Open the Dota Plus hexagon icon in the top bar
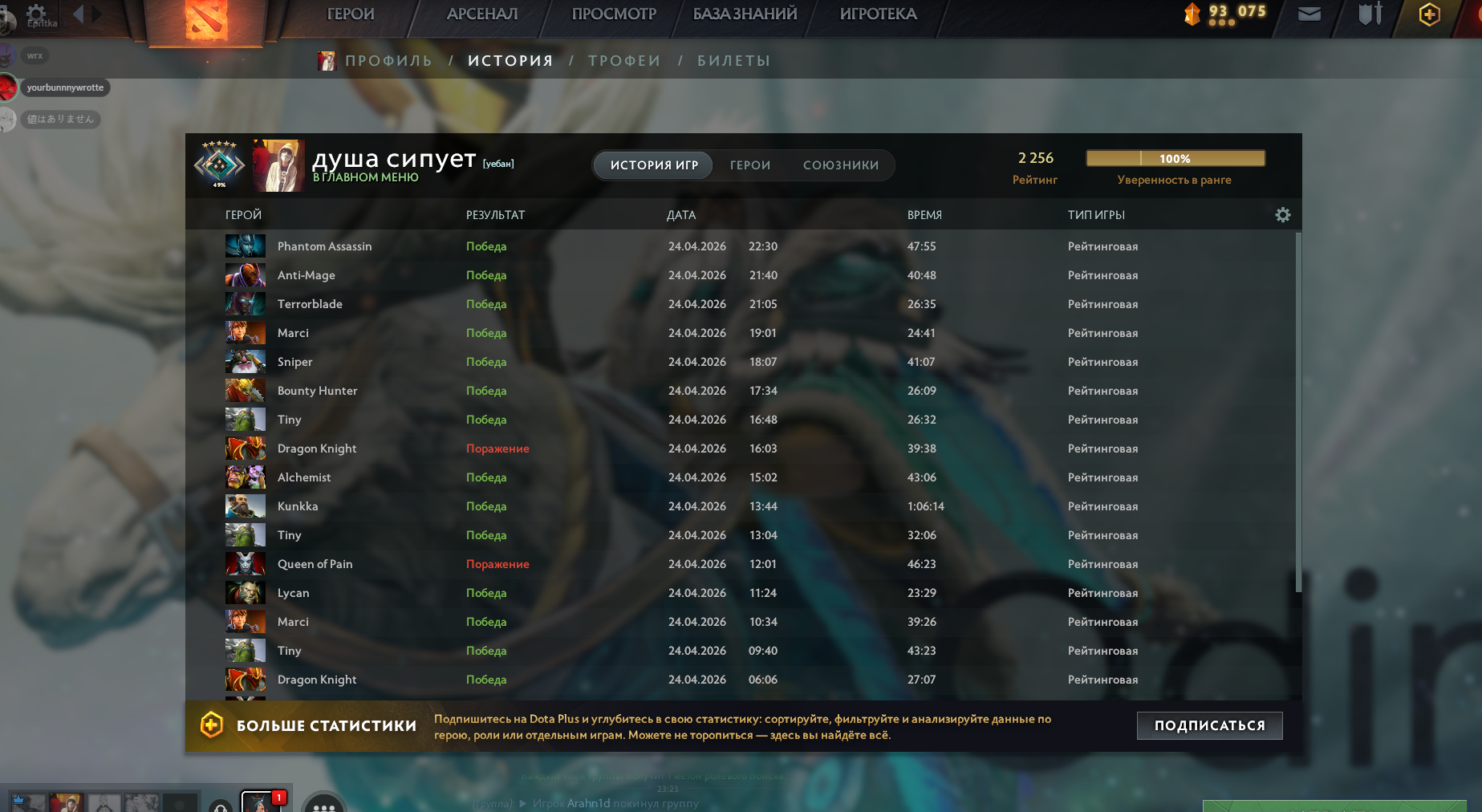This screenshot has height=812, width=1482. click(x=1429, y=14)
